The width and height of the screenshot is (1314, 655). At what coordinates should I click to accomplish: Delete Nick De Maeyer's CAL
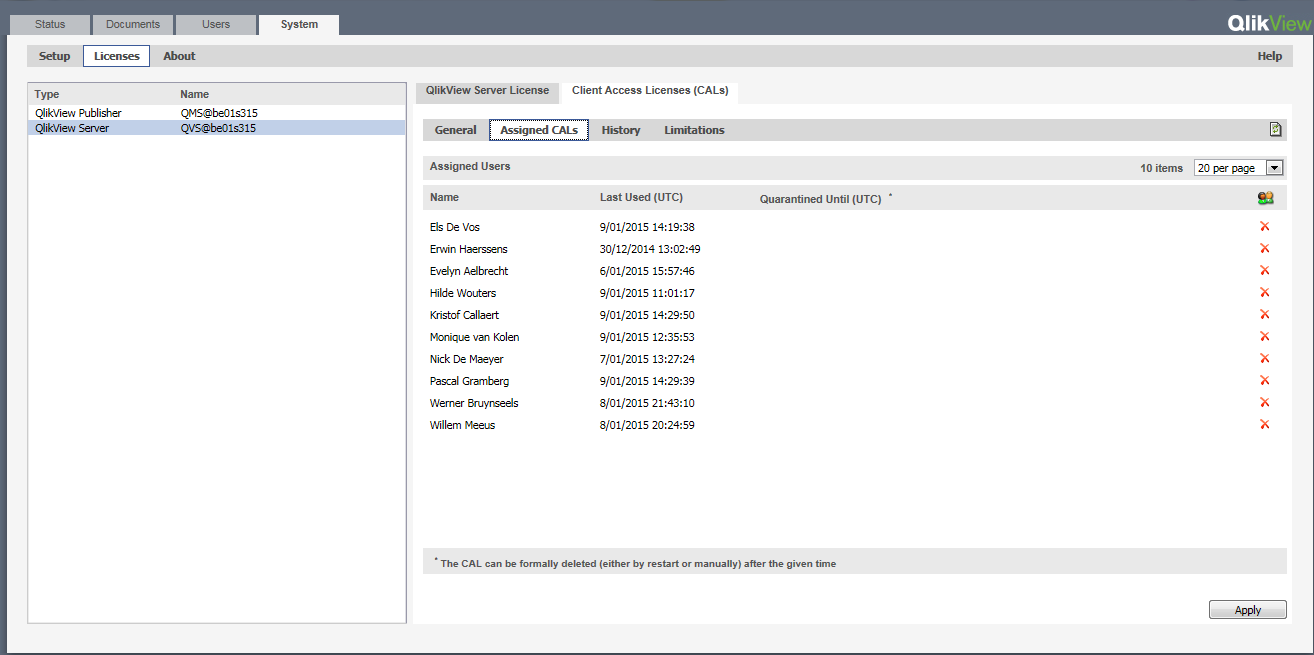click(x=1264, y=359)
